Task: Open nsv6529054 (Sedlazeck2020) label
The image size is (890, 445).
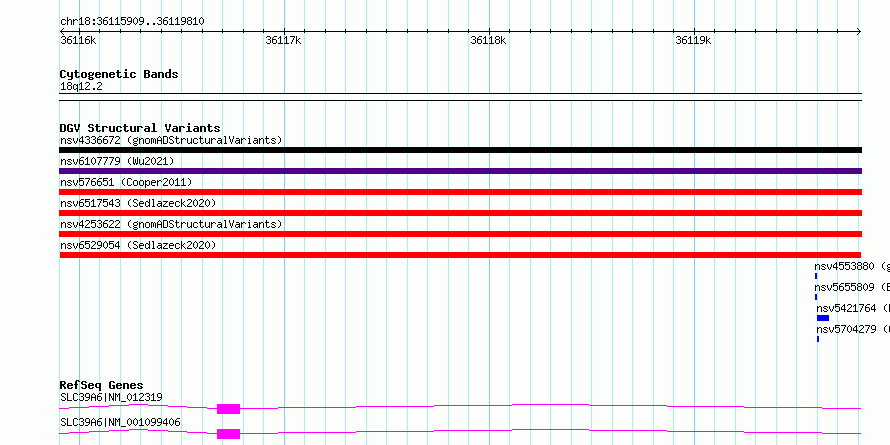Action: click(138, 245)
